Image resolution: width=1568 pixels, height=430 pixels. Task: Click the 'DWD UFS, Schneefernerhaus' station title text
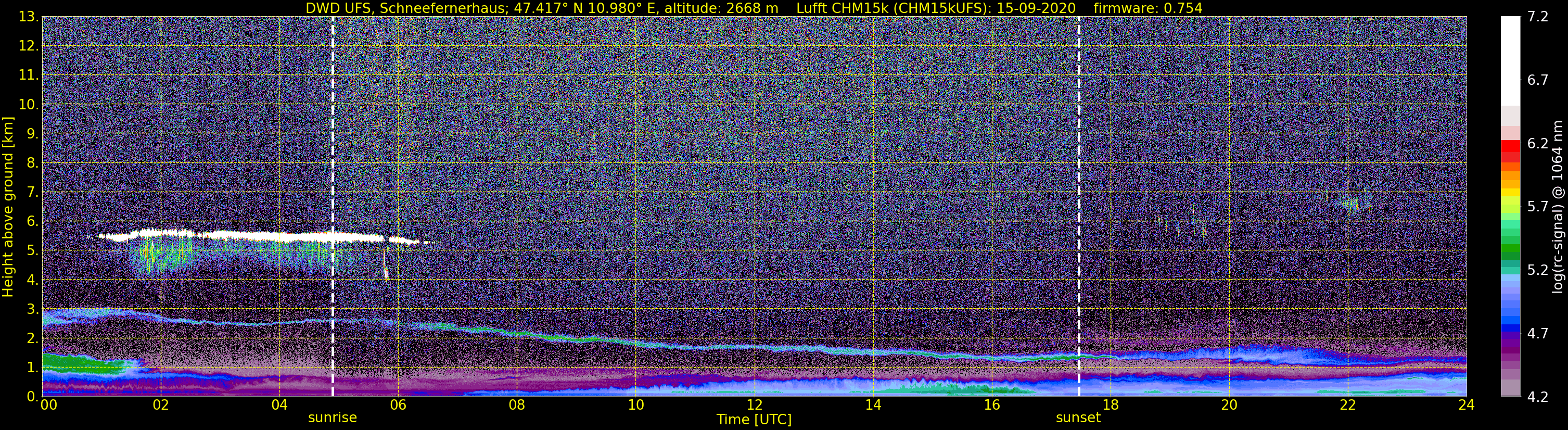click(x=406, y=8)
